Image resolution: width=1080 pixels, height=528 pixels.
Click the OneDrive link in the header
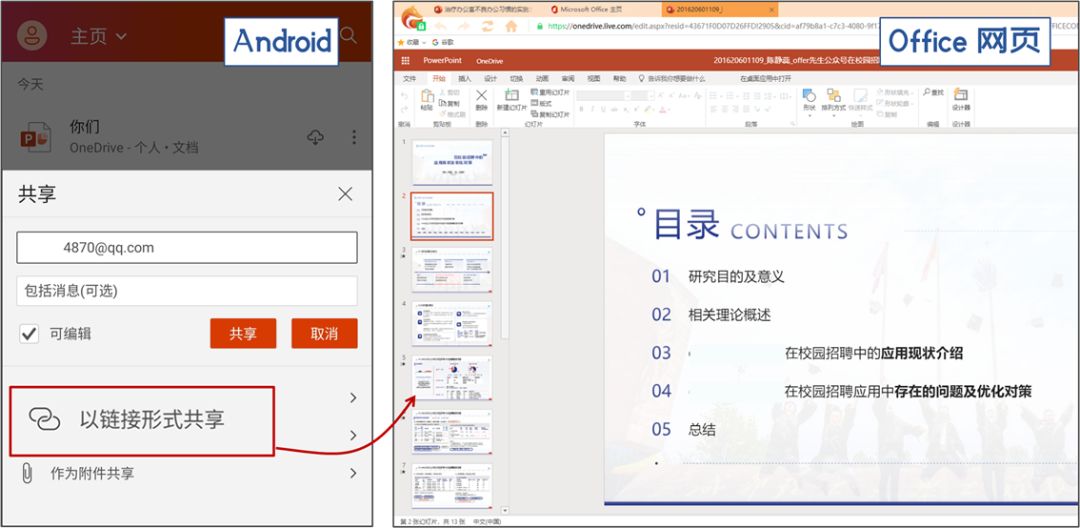(490, 61)
